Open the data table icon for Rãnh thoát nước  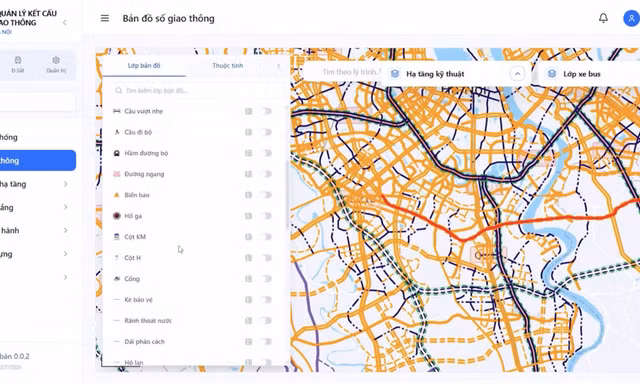249,321
